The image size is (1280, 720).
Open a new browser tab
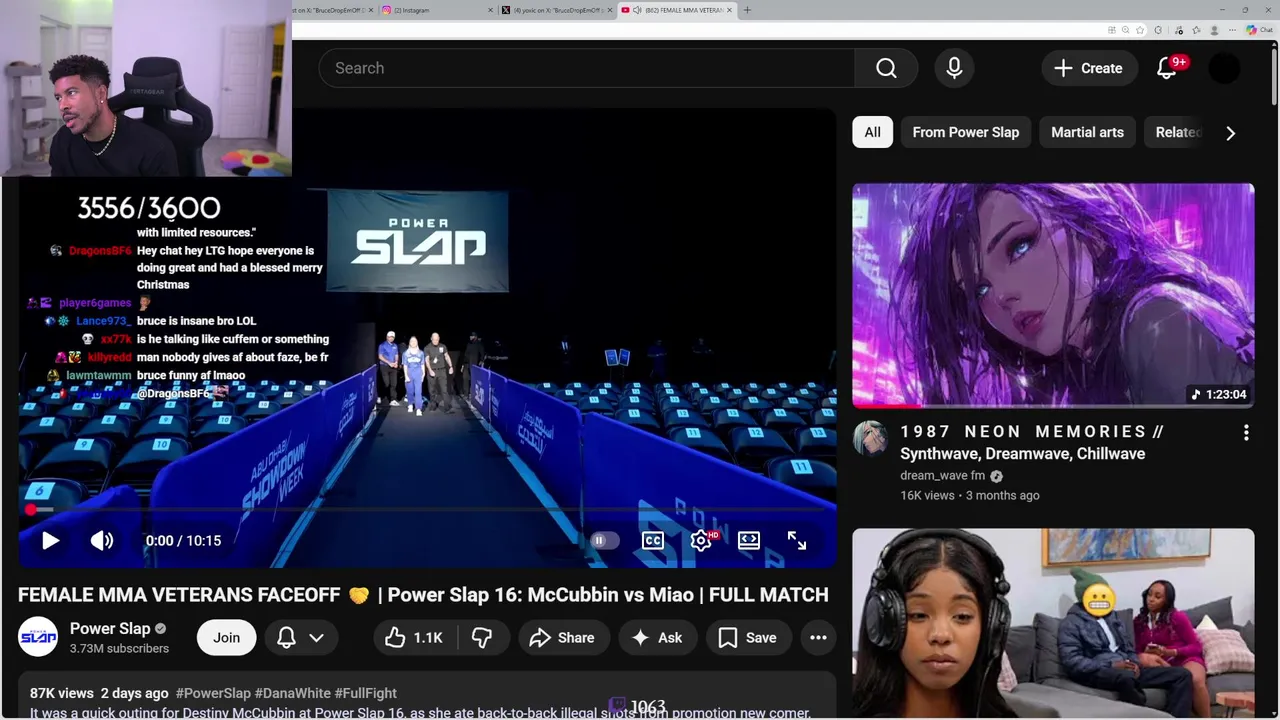pyautogui.click(x=747, y=10)
